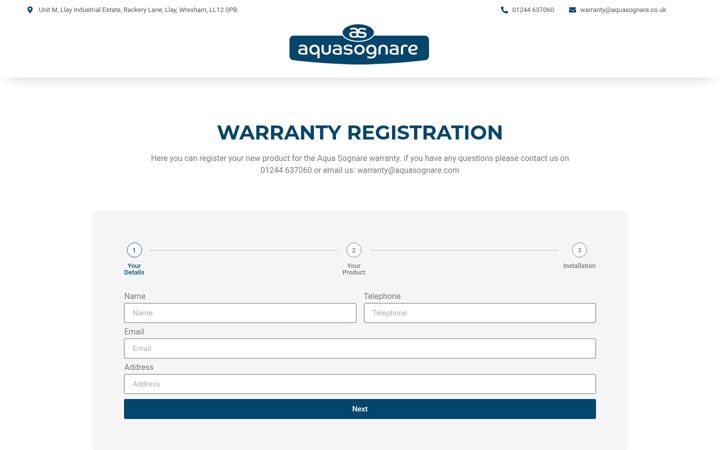720x450 pixels.
Task: Click the Name label above the field
Action: [135, 296]
